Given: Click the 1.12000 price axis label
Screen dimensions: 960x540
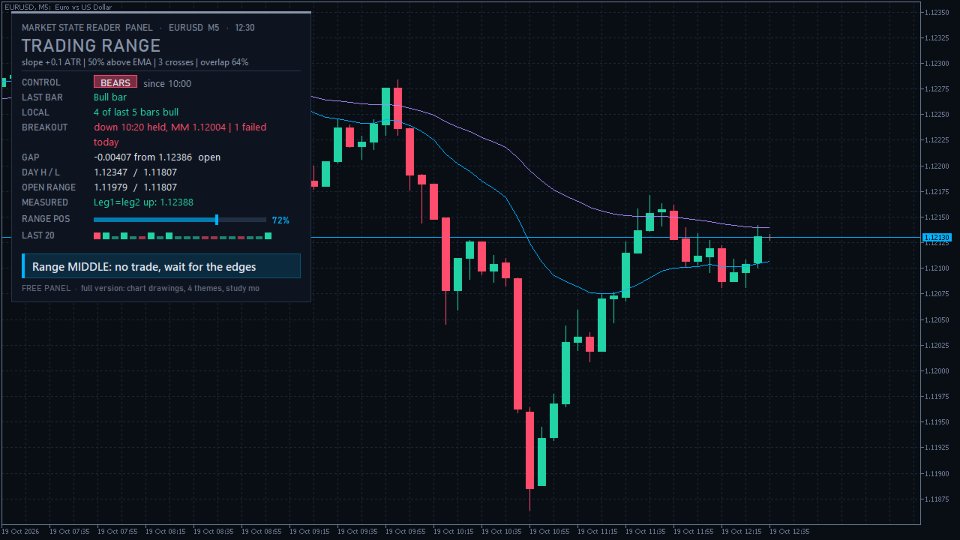Looking at the screenshot, I should pyautogui.click(x=937, y=371).
